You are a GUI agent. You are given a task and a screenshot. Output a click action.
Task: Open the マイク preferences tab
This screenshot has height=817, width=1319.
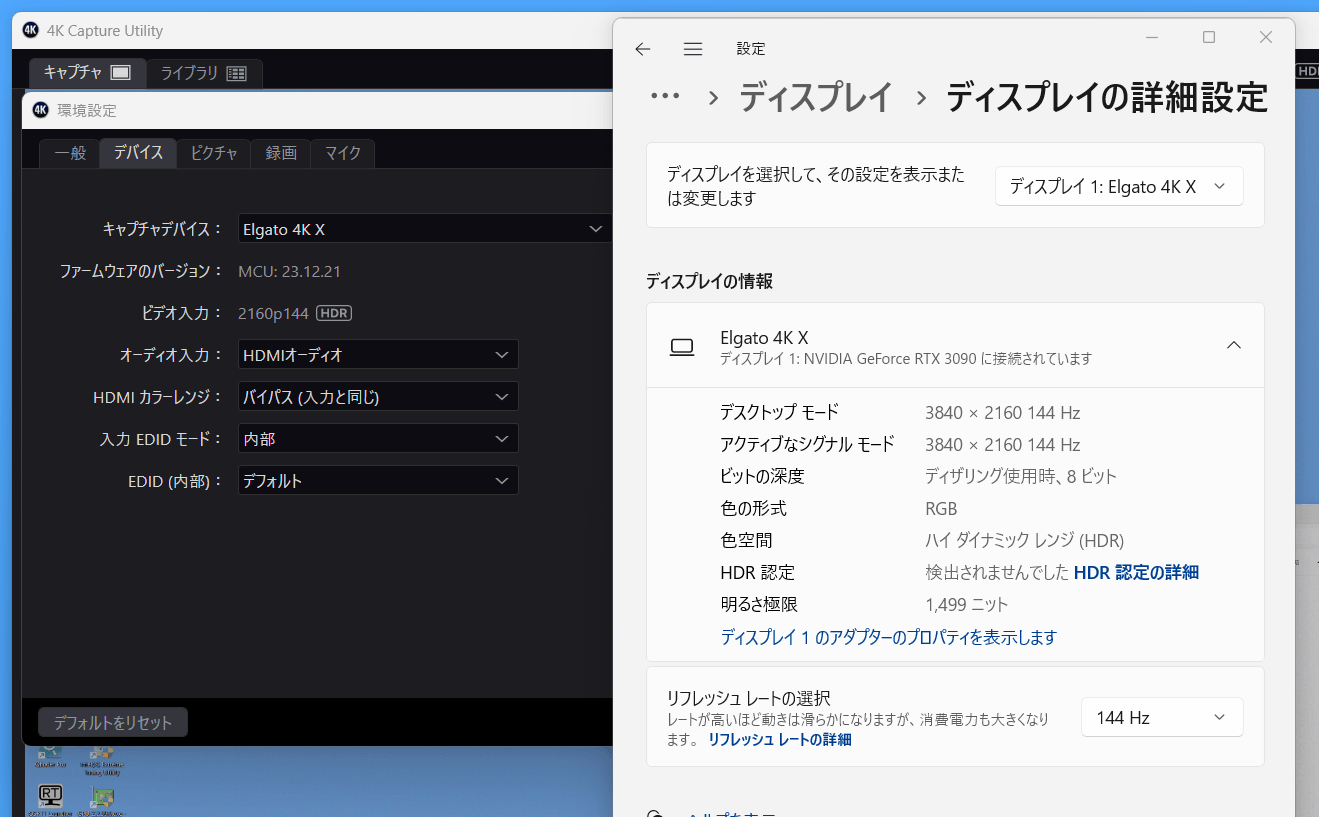coord(343,153)
